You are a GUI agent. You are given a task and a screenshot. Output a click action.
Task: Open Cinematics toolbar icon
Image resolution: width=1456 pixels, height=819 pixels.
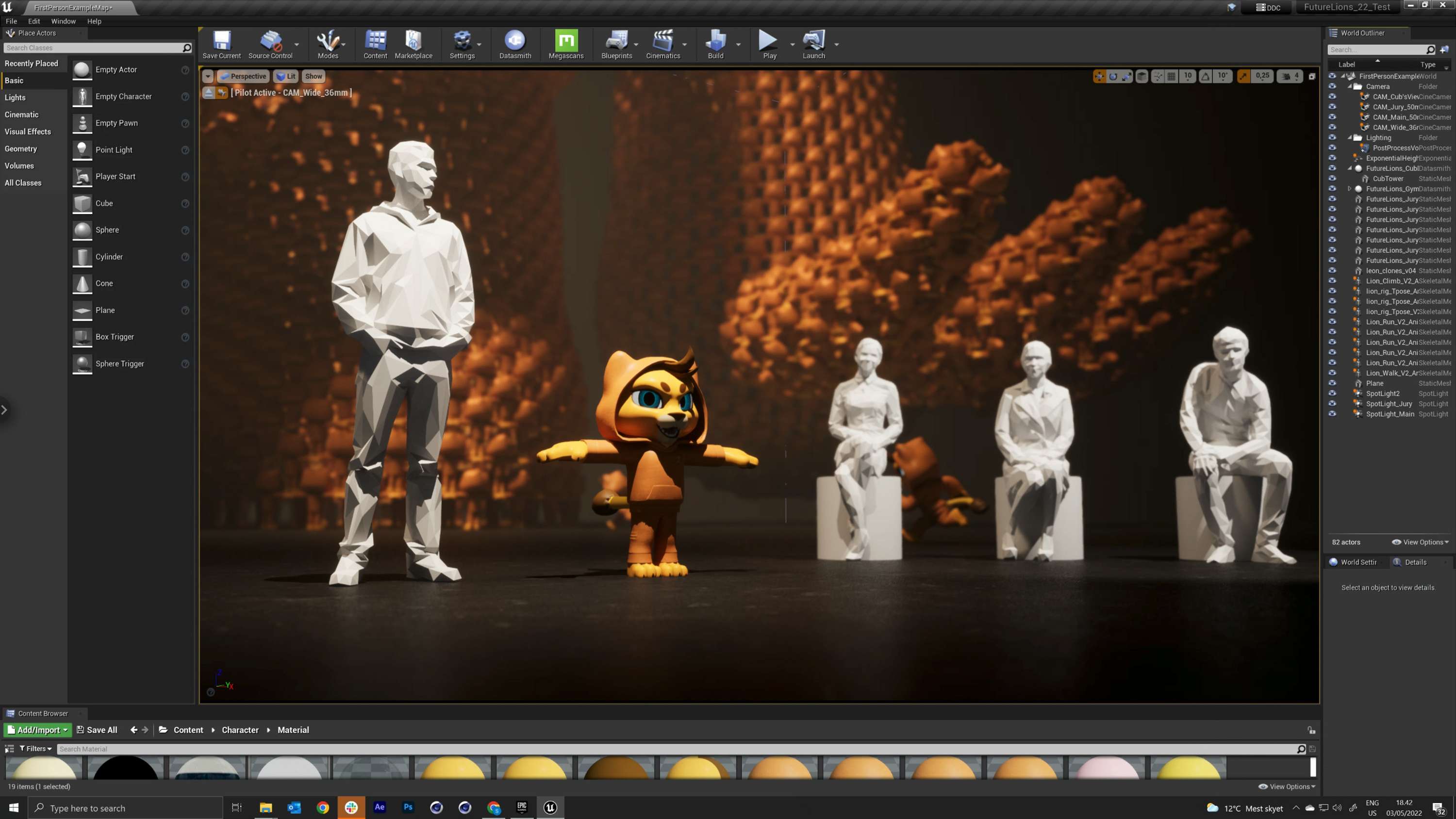coord(663,44)
